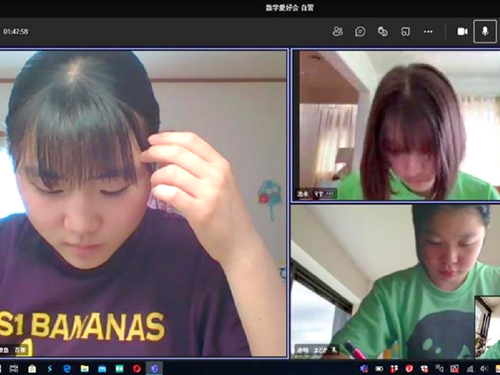The width and height of the screenshot is (500, 375).
Task: Open the share content tray
Action: tap(405, 32)
